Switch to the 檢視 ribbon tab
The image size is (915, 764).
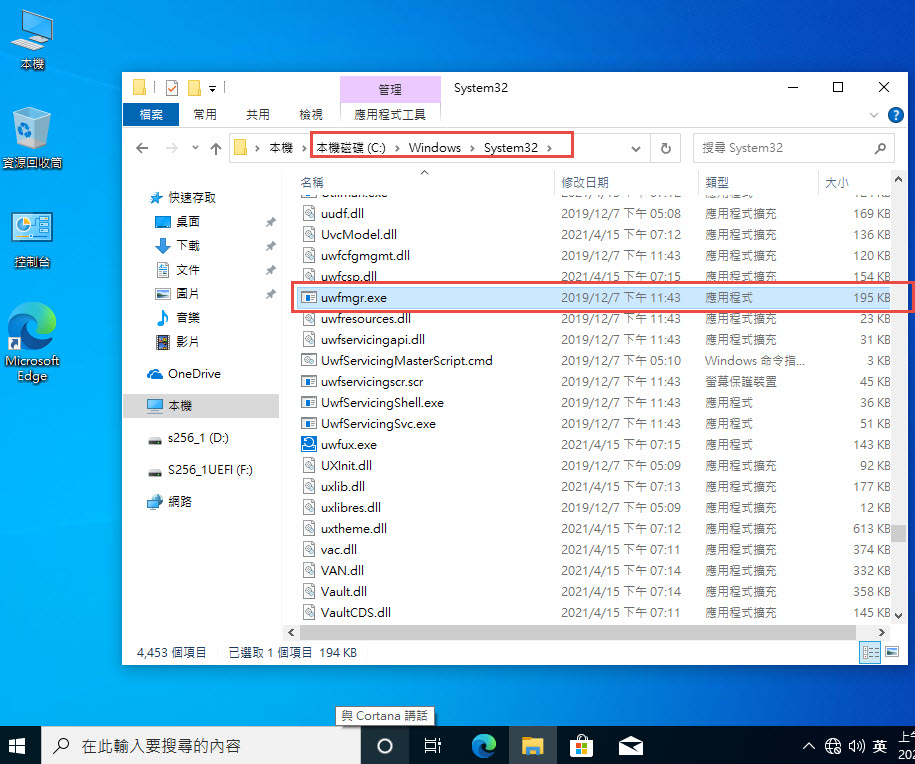(x=311, y=114)
